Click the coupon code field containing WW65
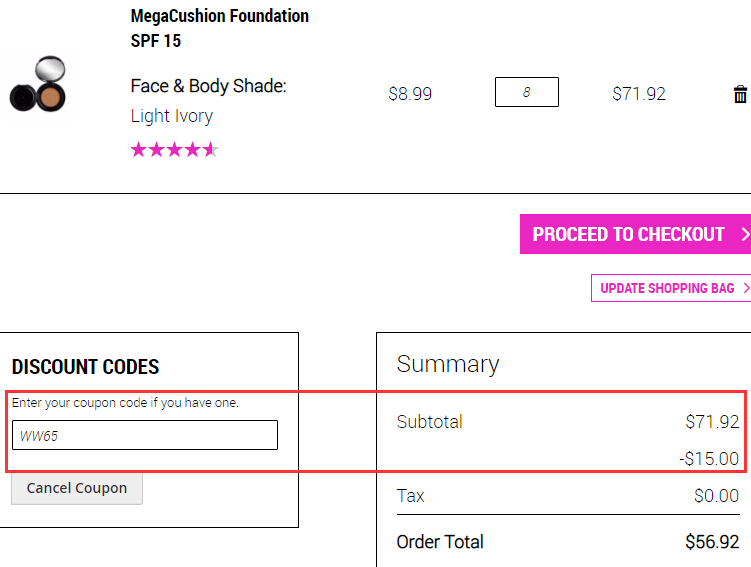The height and width of the screenshot is (567, 751). pyautogui.click(x=145, y=435)
